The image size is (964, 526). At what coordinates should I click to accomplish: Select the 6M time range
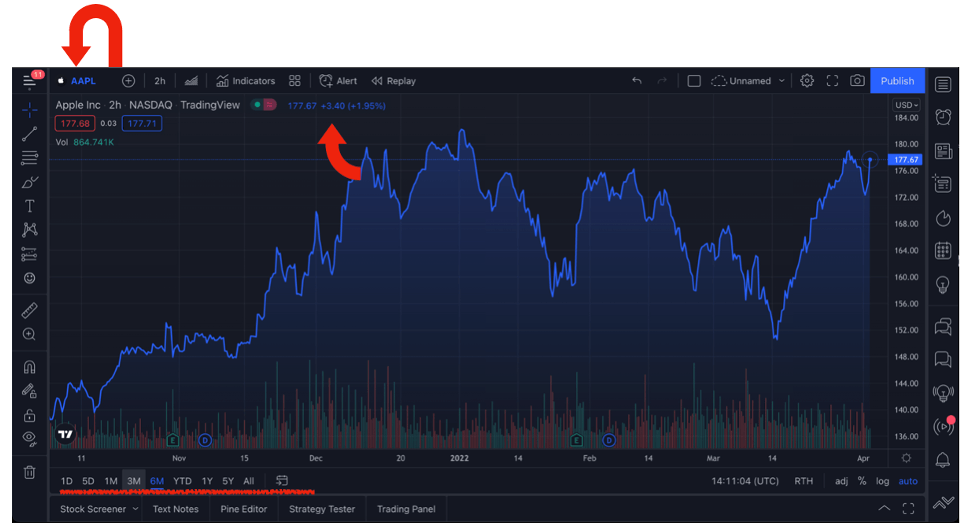[157, 481]
